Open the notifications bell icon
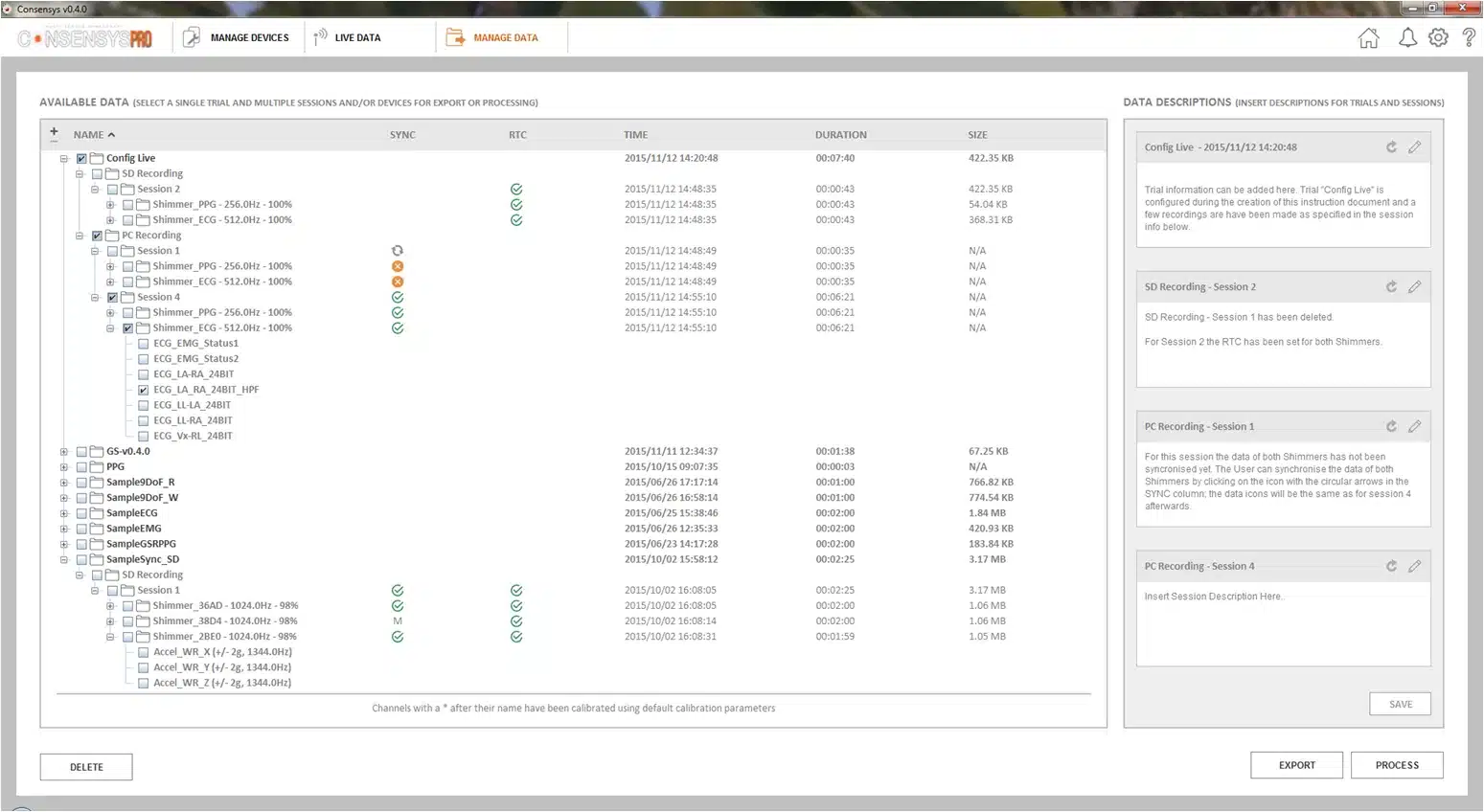Viewport: 1484px width, 812px height. click(1407, 38)
